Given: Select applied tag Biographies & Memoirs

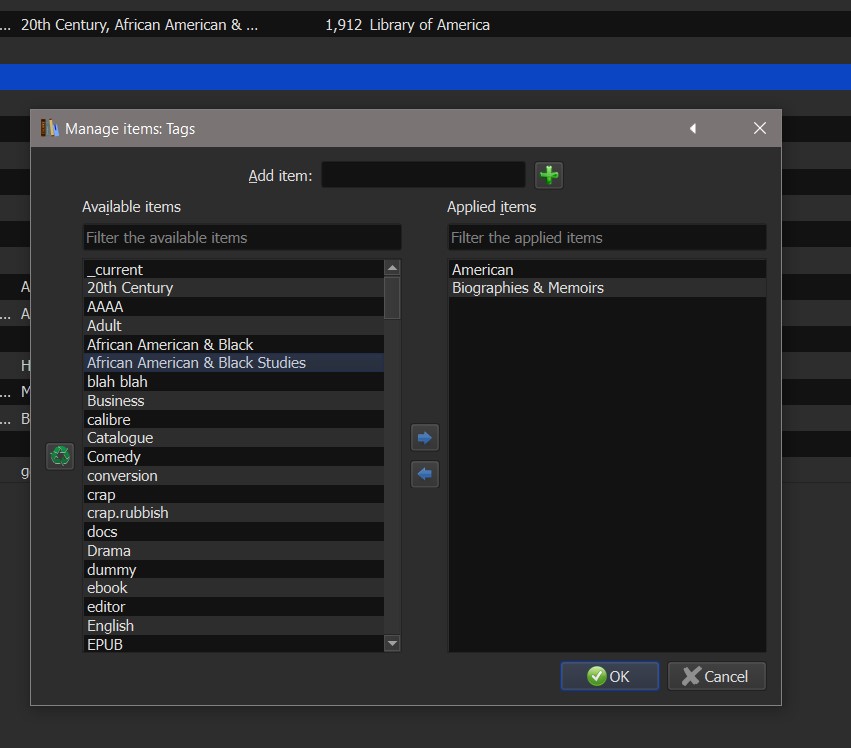Looking at the screenshot, I should pyautogui.click(x=607, y=288).
